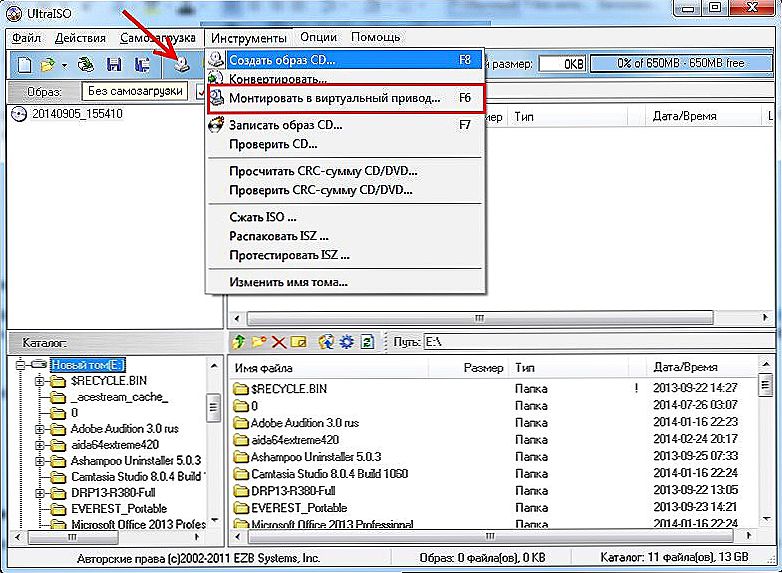782x573 pixels.
Task: Choose Монтировать в виртуальный привод... entry
Action: pos(345,98)
